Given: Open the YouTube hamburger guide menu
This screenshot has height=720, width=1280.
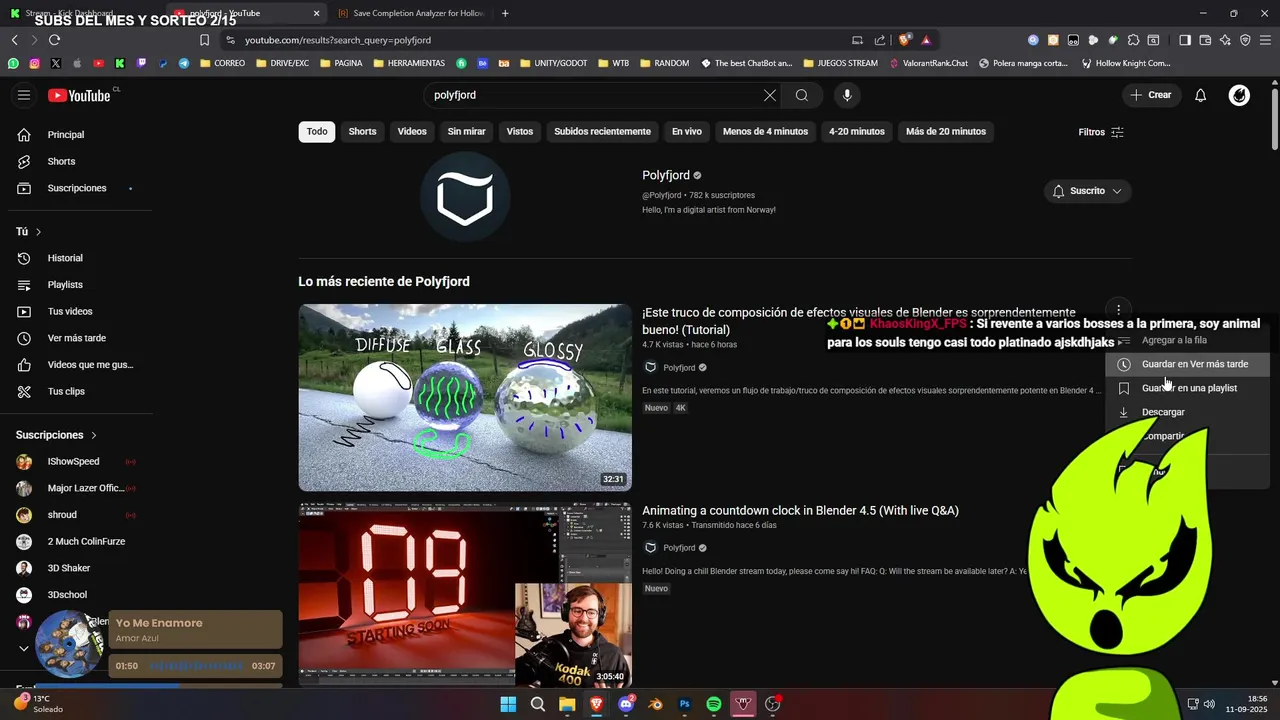Looking at the screenshot, I should coord(24,95).
